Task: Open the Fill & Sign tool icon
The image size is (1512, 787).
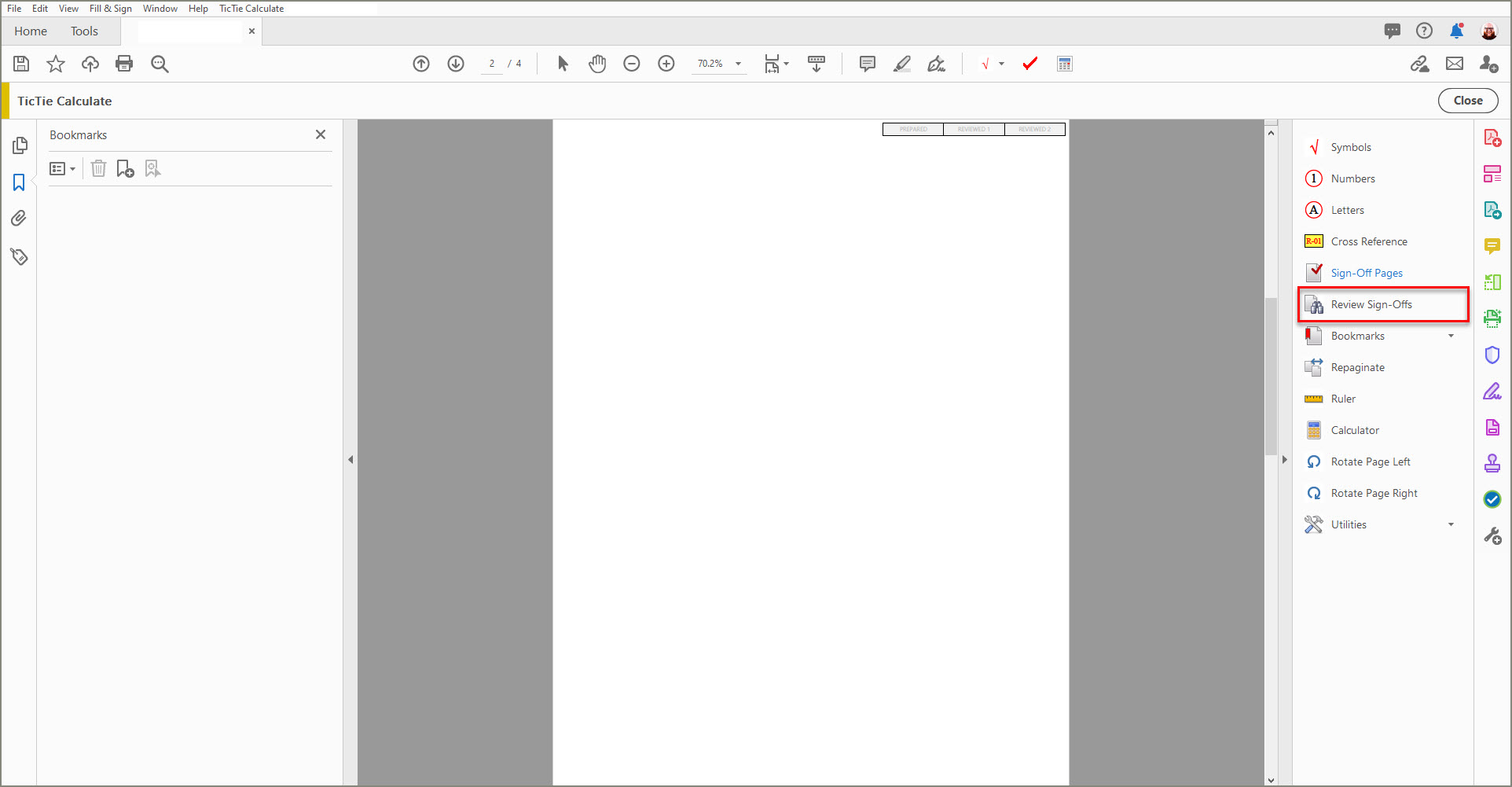Action: click(1492, 391)
